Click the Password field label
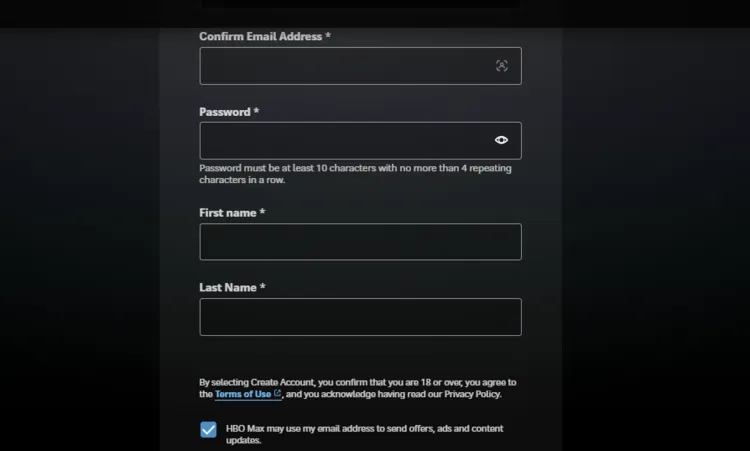 coord(224,112)
